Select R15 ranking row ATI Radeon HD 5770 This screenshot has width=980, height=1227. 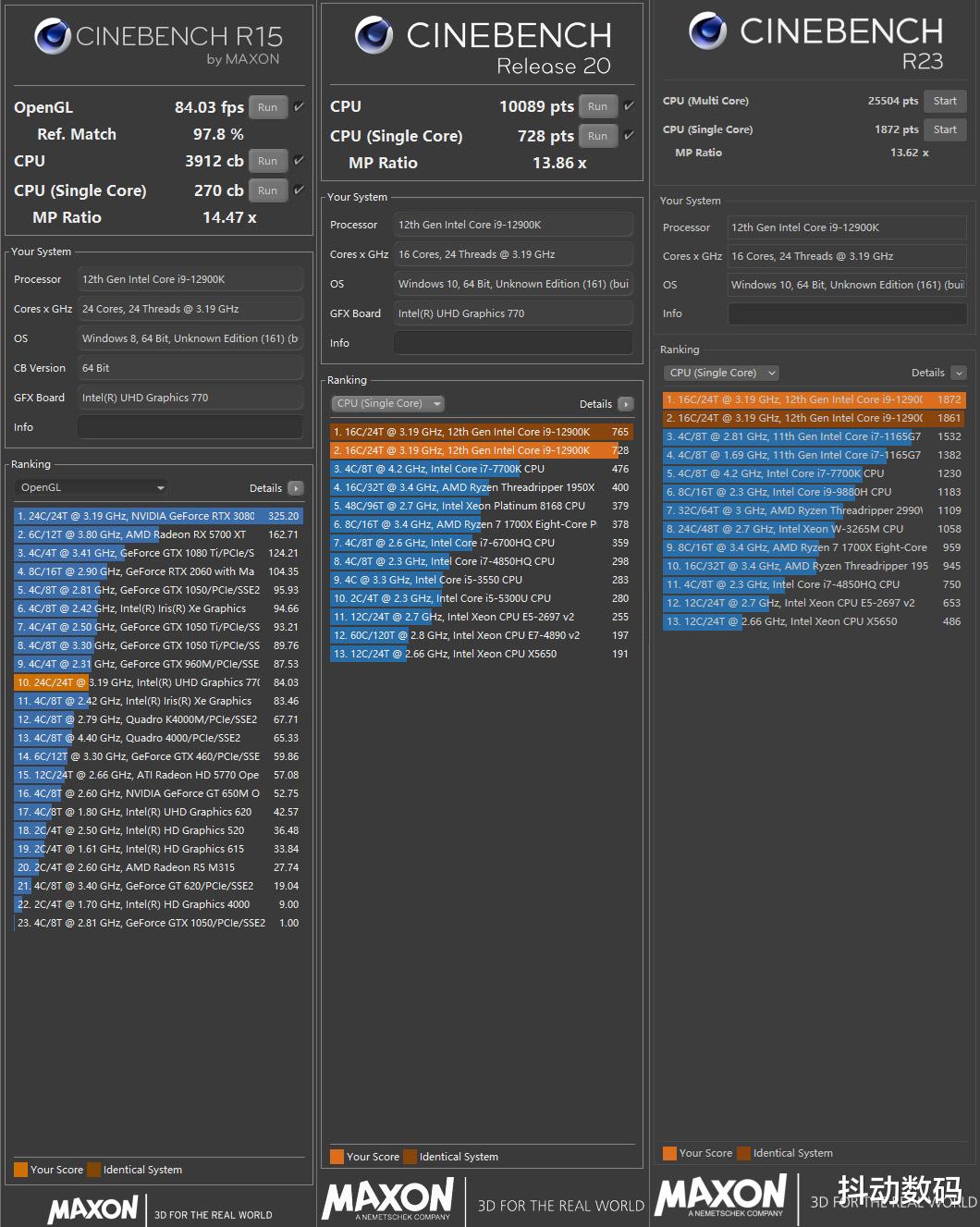pyautogui.click(x=158, y=775)
